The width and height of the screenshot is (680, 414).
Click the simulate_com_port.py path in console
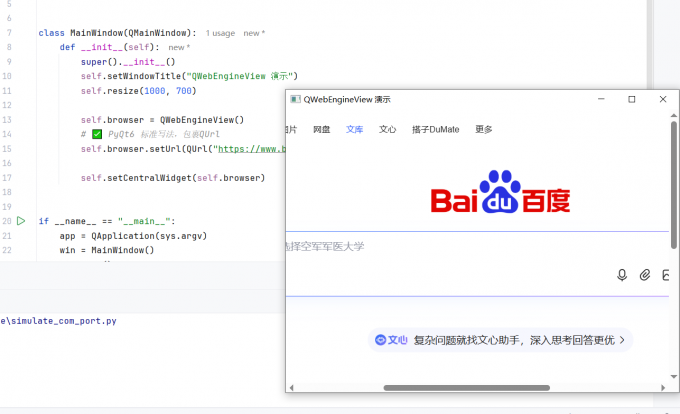click(59, 321)
